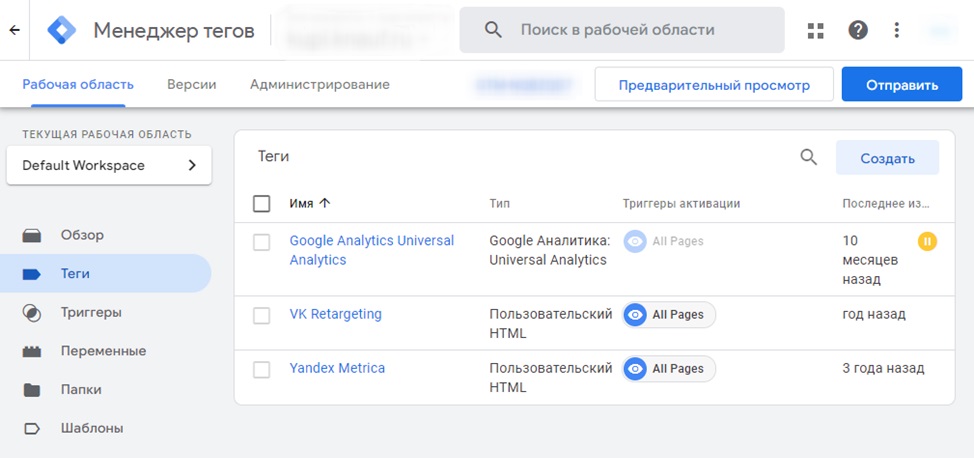This screenshot has height=458, width=974.
Task: Open the Переменные section
Action: tap(106, 351)
